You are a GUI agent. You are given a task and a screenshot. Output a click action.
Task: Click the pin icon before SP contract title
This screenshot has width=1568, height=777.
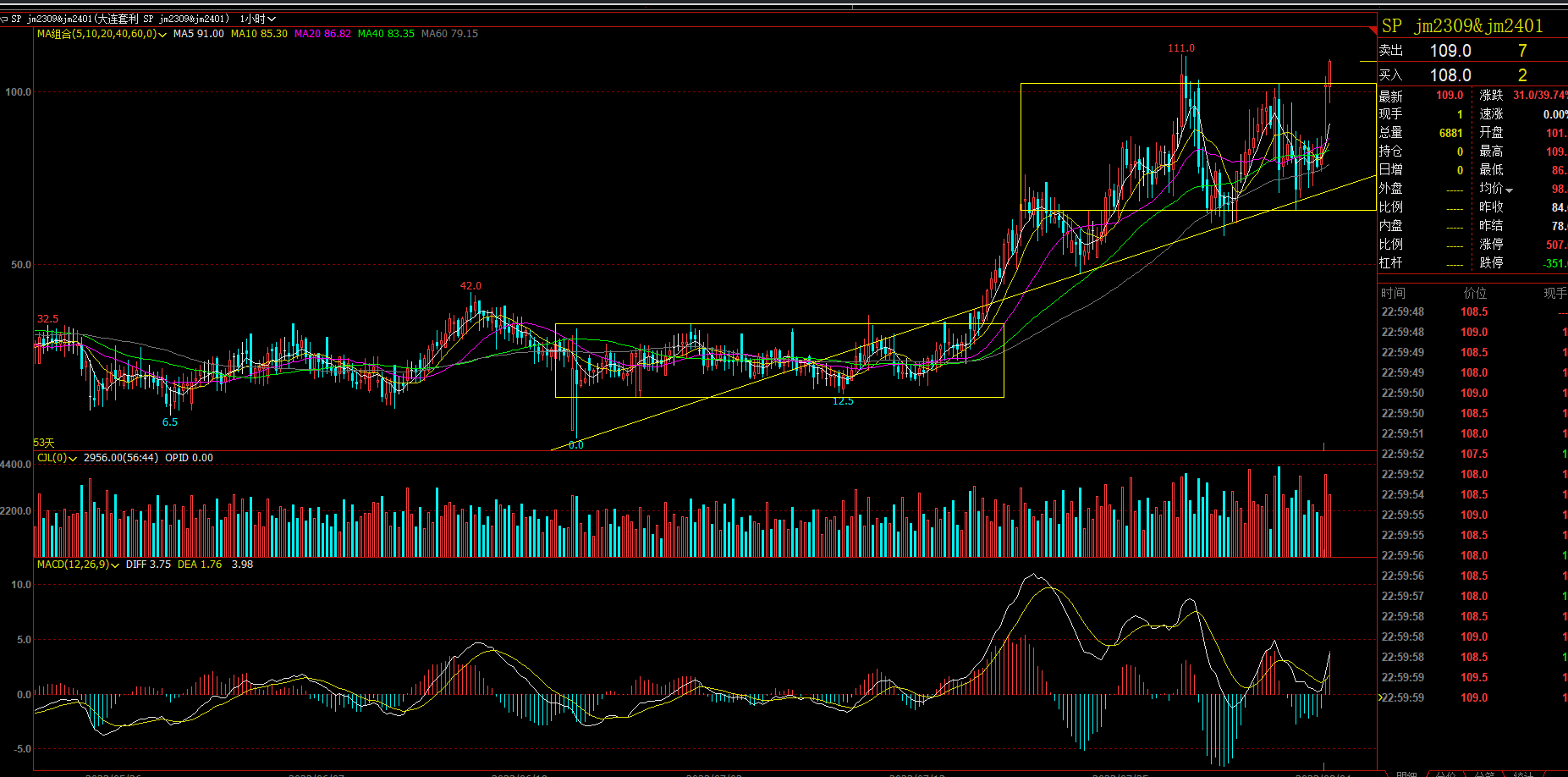4,19
